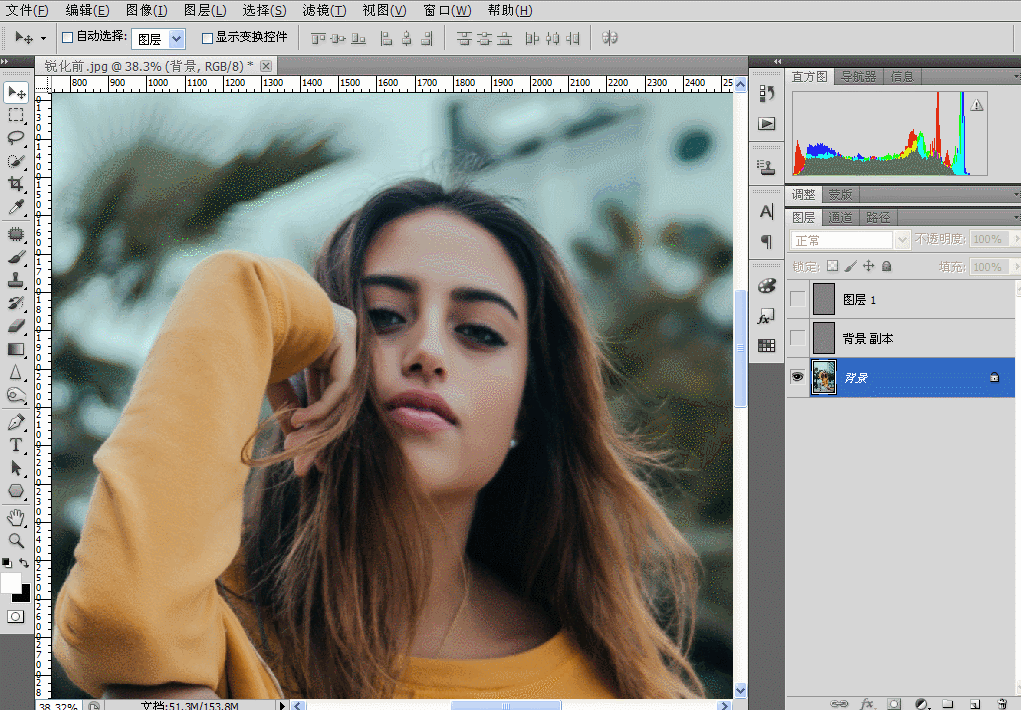Click the foreground color swatch

tap(10, 583)
